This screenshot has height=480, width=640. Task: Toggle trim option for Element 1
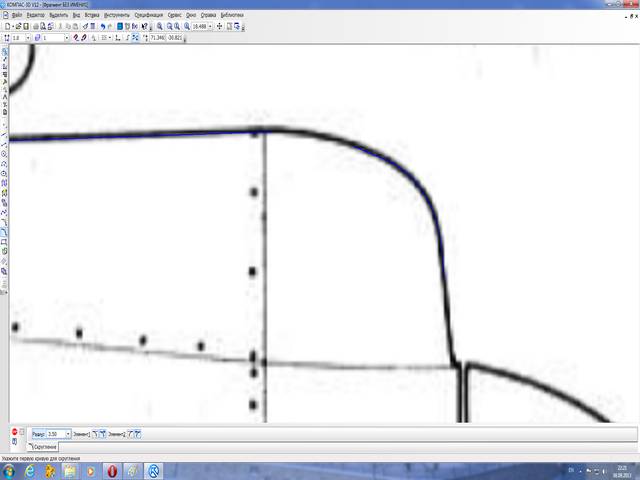pyautogui.click(x=101, y=434)
